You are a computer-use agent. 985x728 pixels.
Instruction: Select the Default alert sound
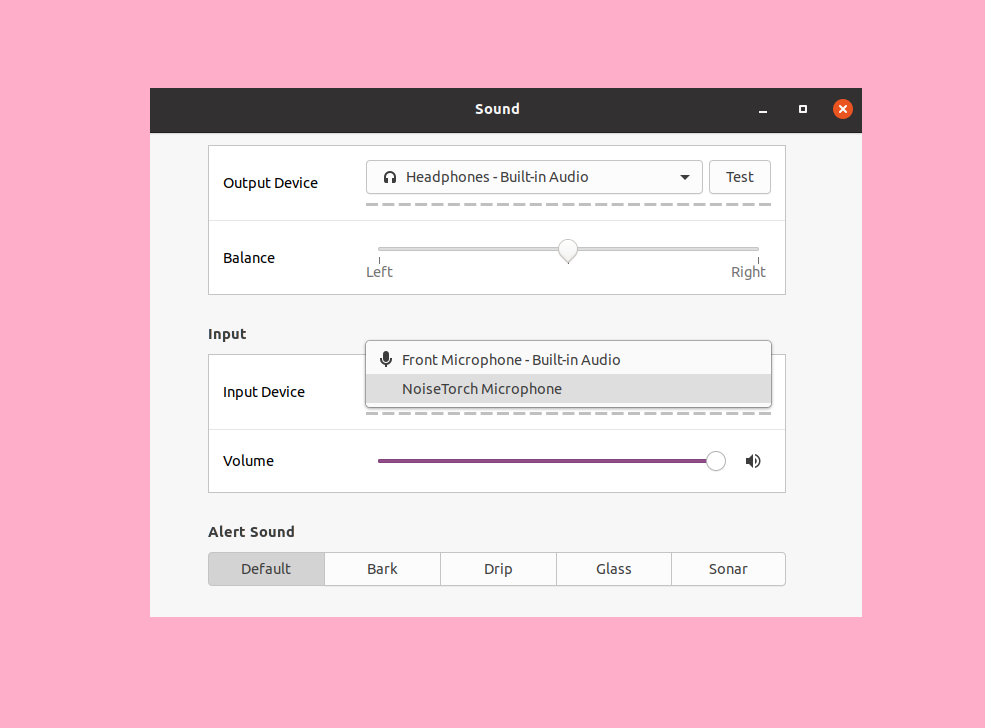tap(266, 569)
